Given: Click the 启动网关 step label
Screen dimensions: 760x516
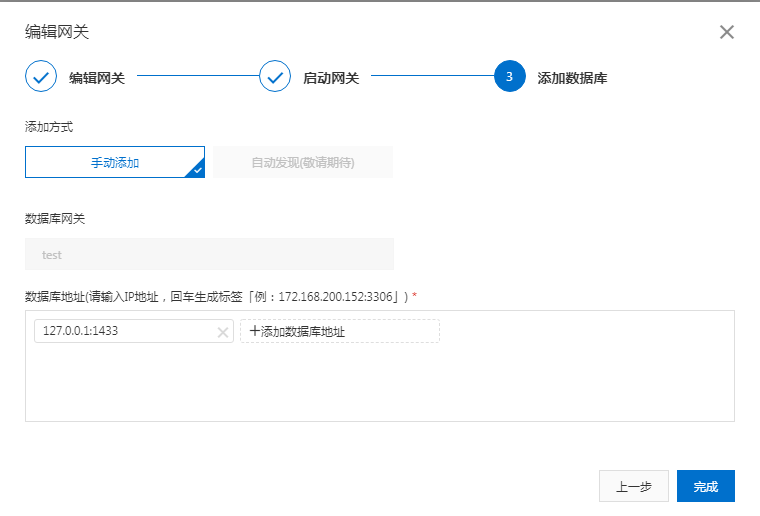Looking at the screenshot, I should coord(331,78).
